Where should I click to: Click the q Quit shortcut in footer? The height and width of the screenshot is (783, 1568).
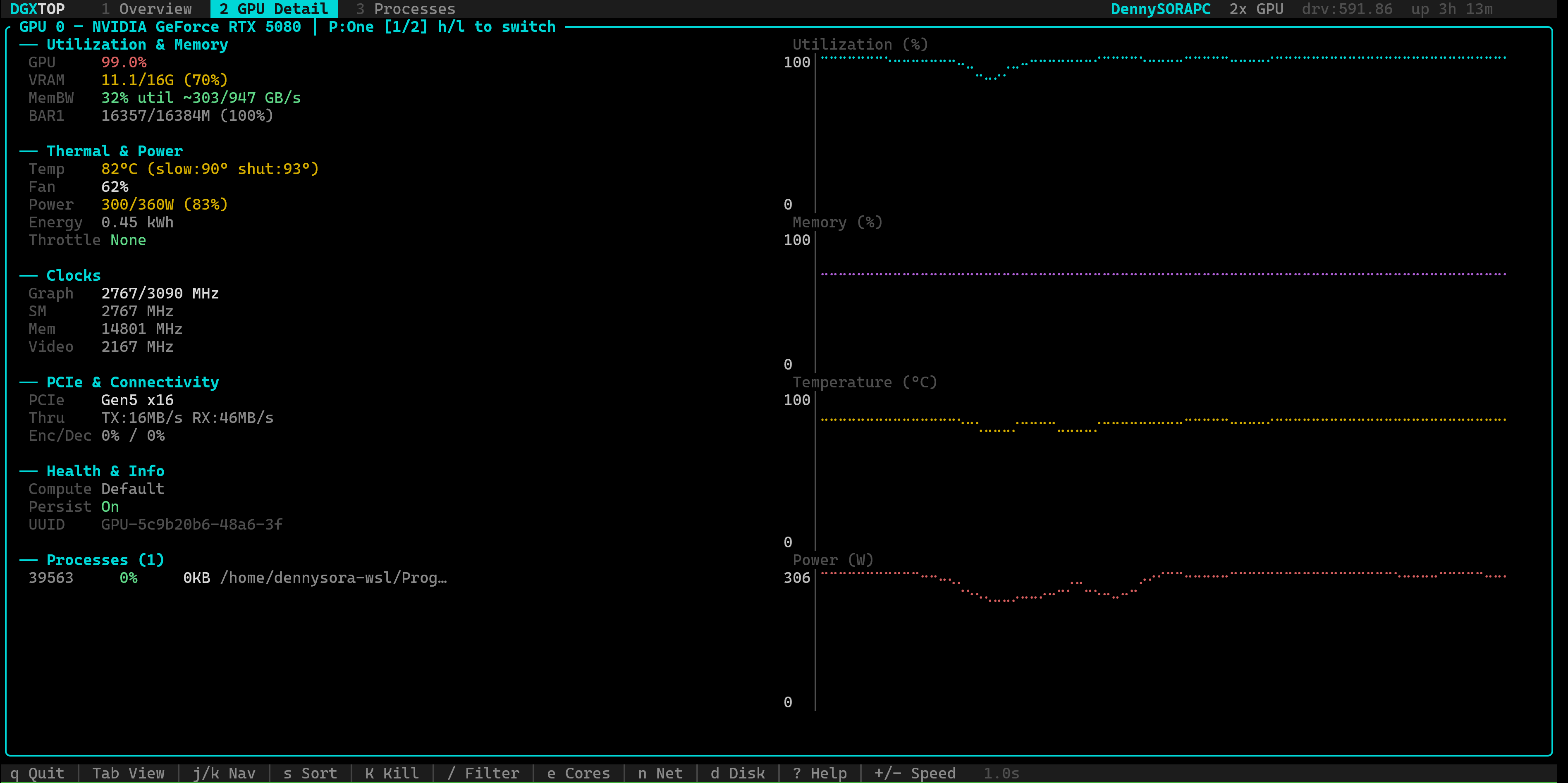pyautogui.click(x=37, y=773)
